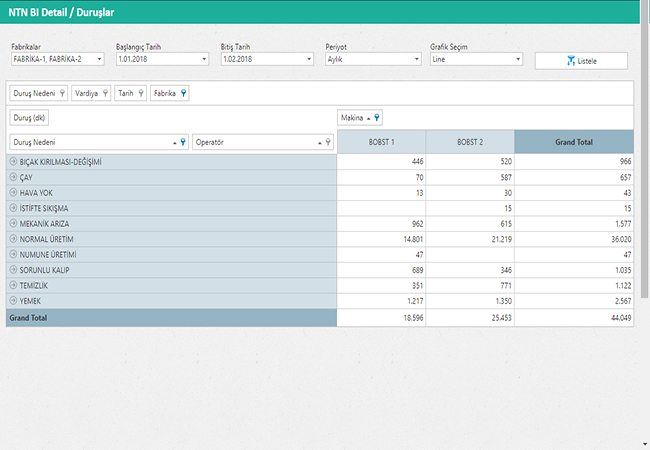Click filter icon on Fabrika chip

point(184,93)
